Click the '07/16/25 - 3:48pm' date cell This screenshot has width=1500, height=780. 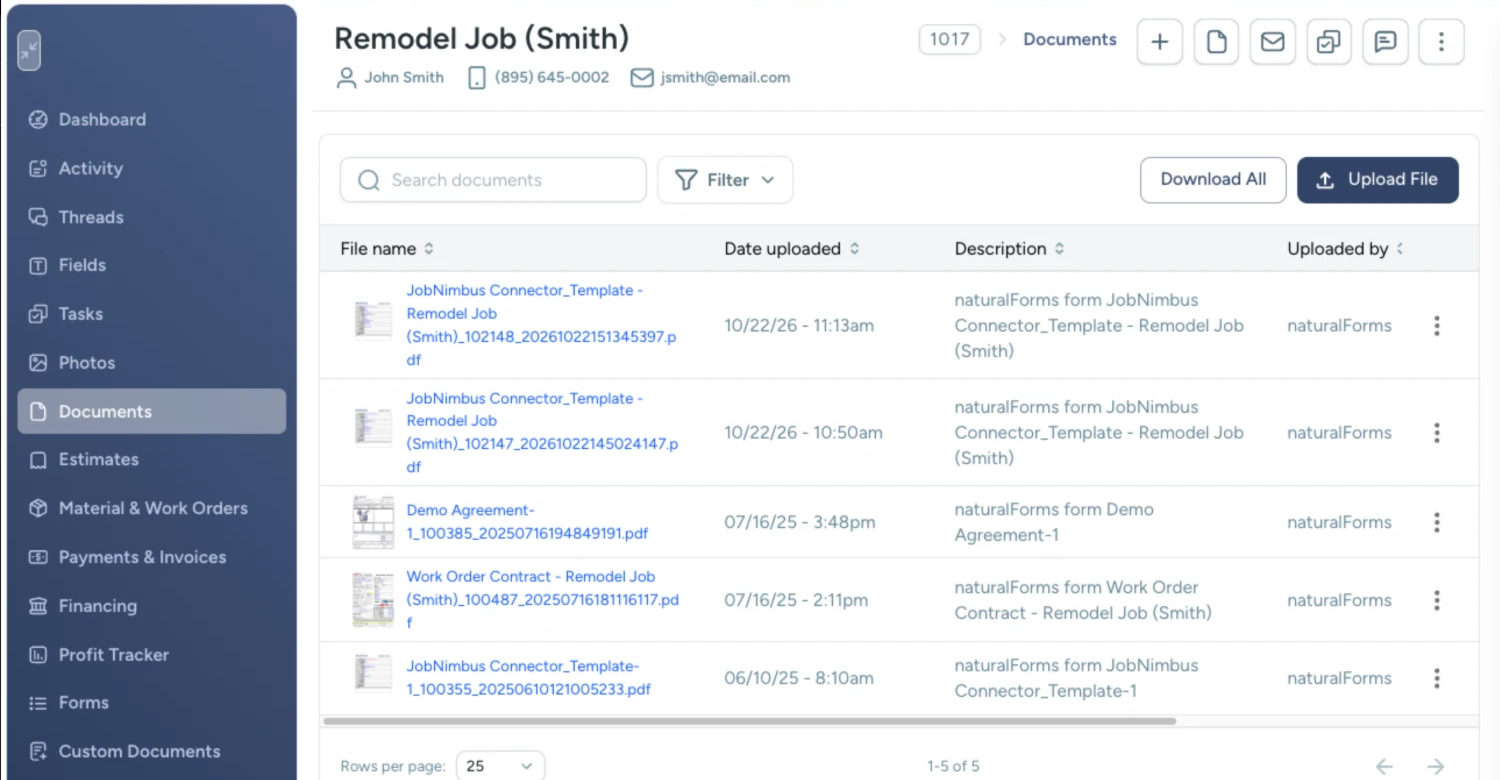coord(800,522)
